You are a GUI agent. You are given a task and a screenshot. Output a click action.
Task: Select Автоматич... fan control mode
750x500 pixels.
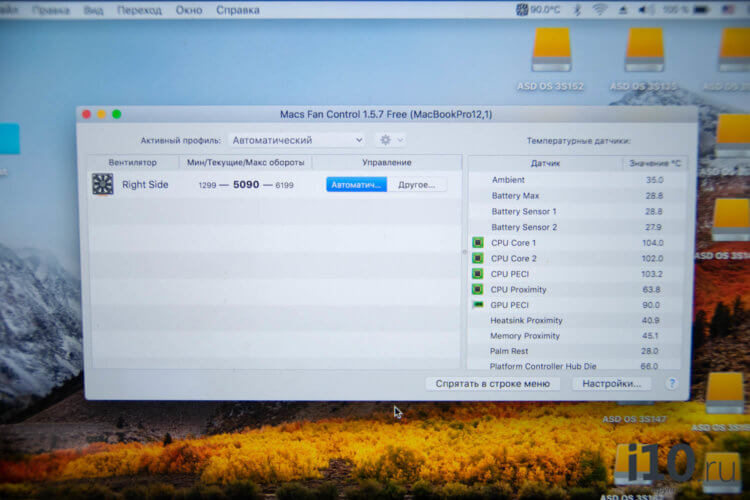[356, 185]
